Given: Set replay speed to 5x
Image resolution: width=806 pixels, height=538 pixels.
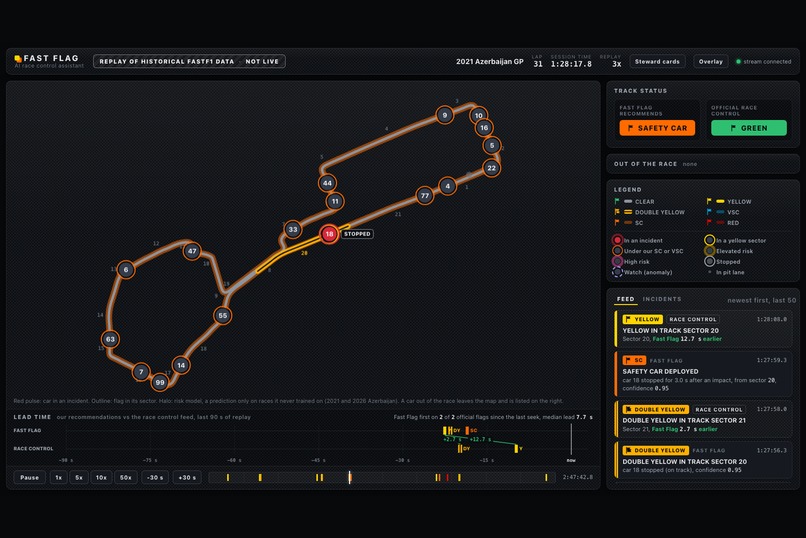Looking at the screenshot, I should tap(79, 477).
